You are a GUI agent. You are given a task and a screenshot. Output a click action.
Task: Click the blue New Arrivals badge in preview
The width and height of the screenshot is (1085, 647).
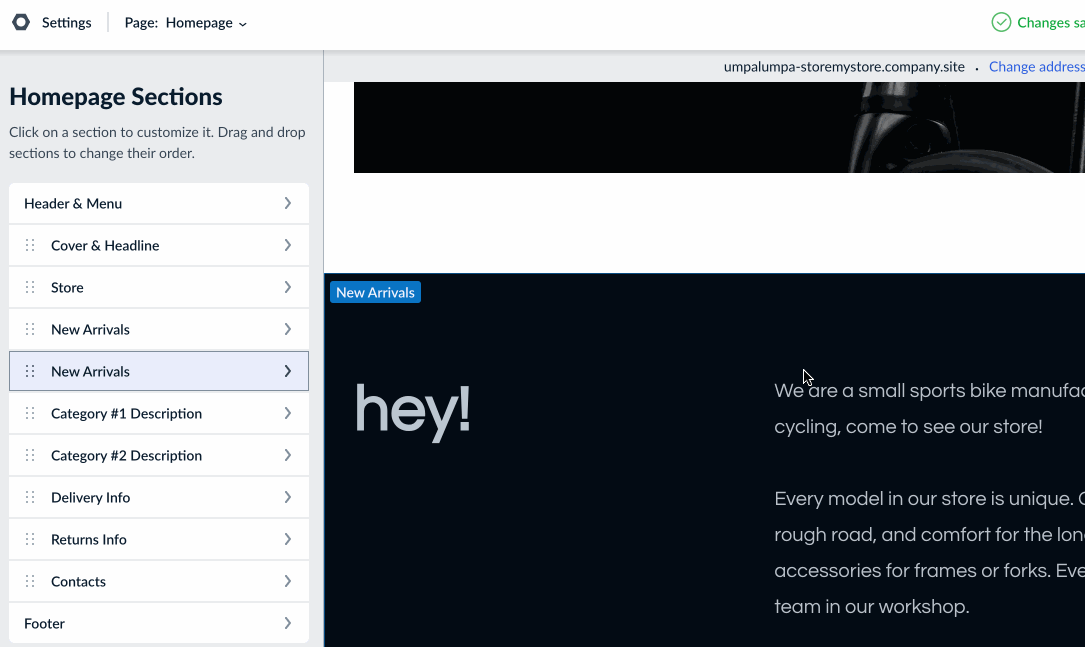pos(375,292)
